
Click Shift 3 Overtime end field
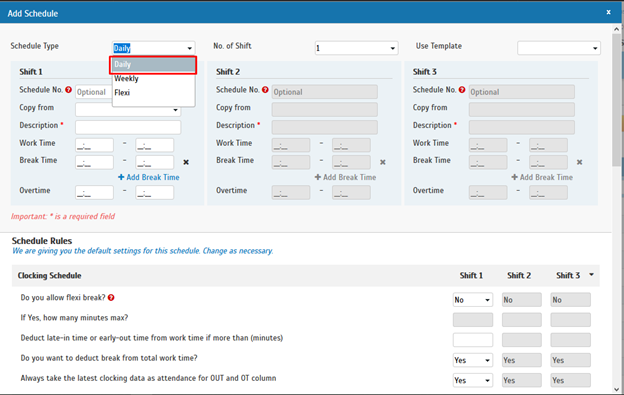click(548, 193)
